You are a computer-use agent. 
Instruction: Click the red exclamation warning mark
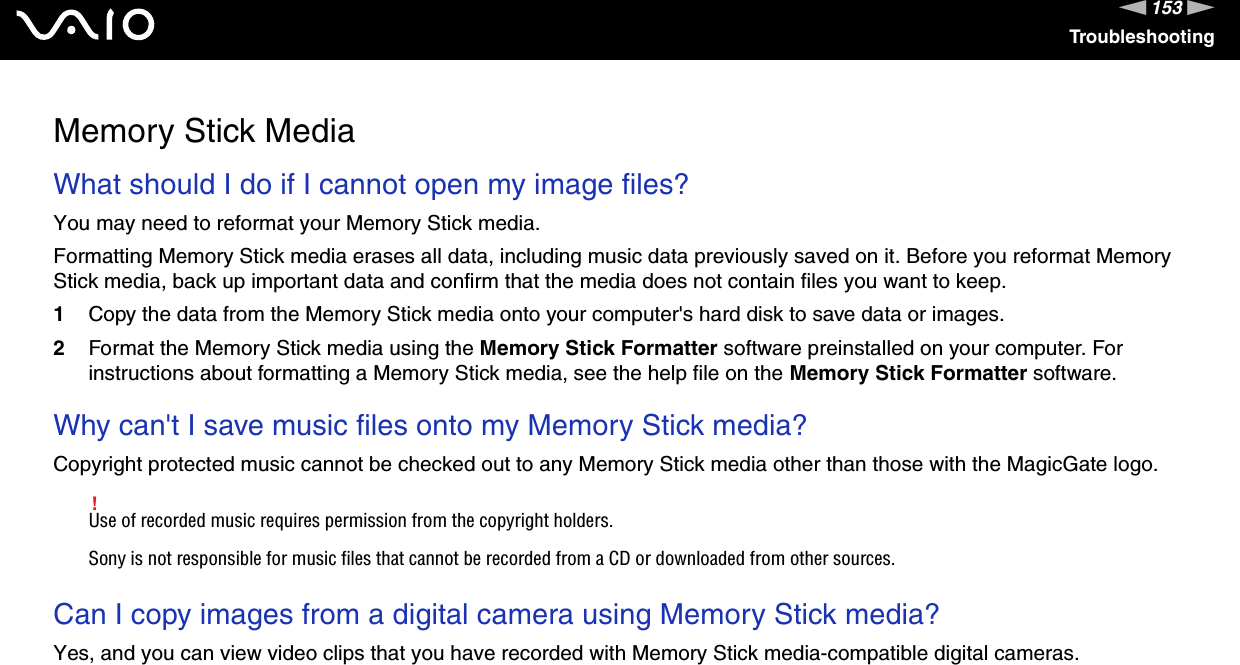tap(93, 501)
